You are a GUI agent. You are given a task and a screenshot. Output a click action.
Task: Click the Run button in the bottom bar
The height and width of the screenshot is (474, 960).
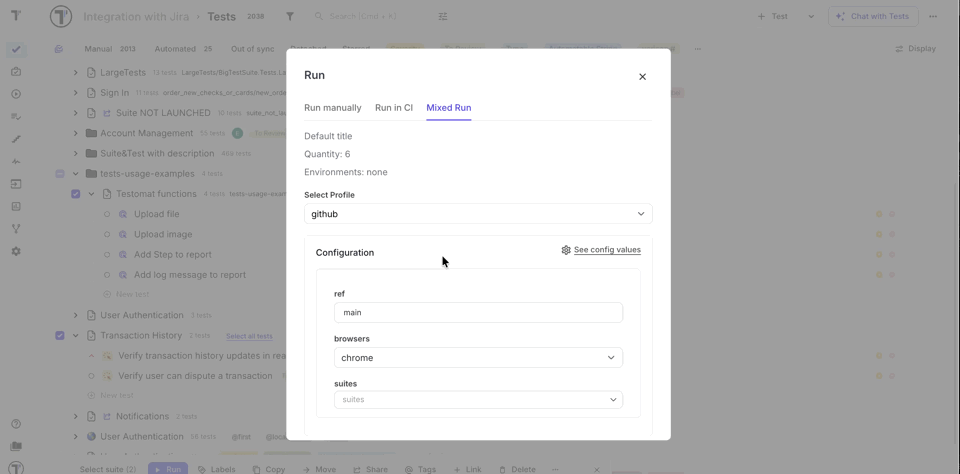pyautogui.click(x=168, y=469)
